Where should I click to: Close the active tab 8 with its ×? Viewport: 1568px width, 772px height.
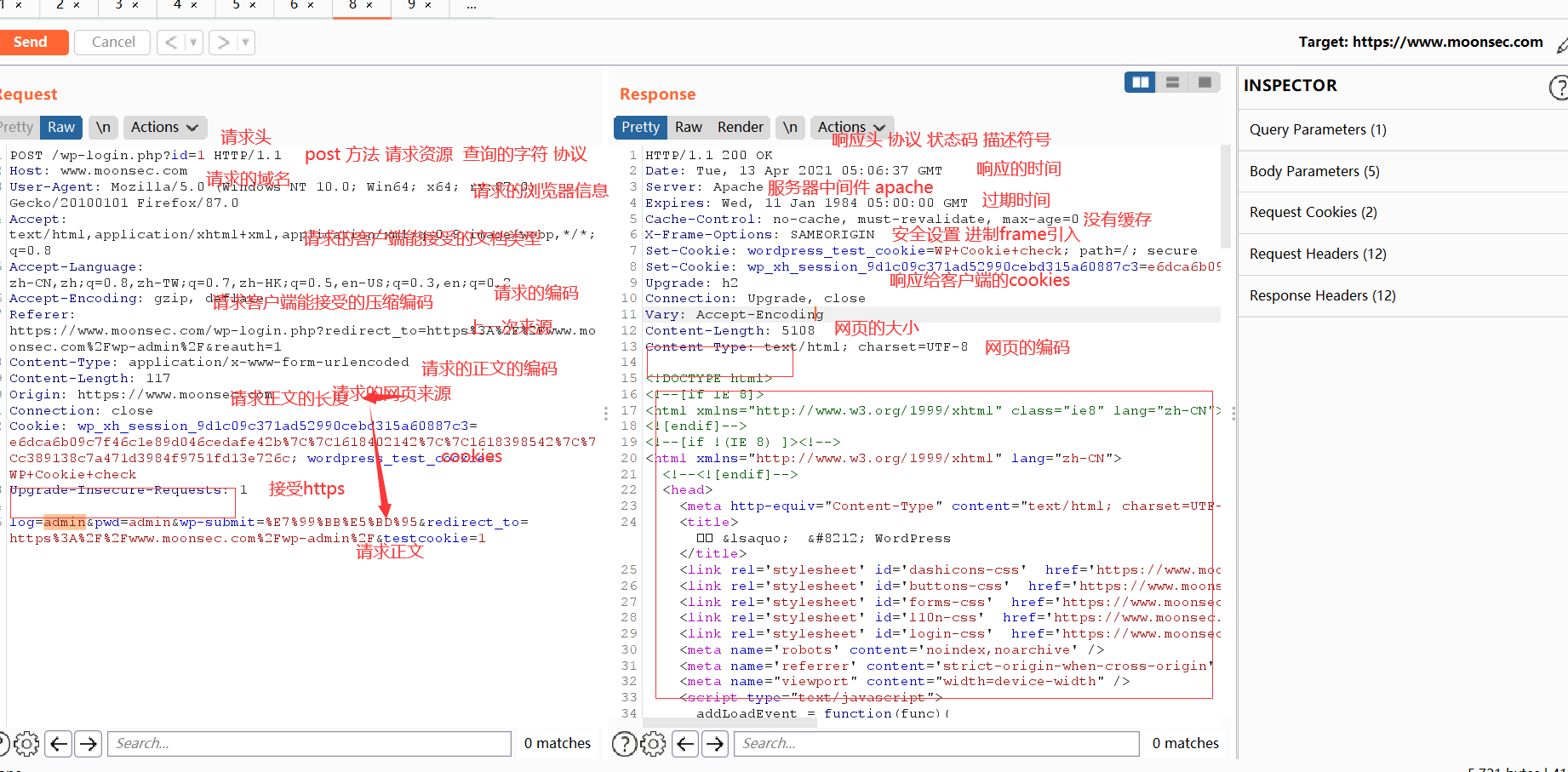369,5
